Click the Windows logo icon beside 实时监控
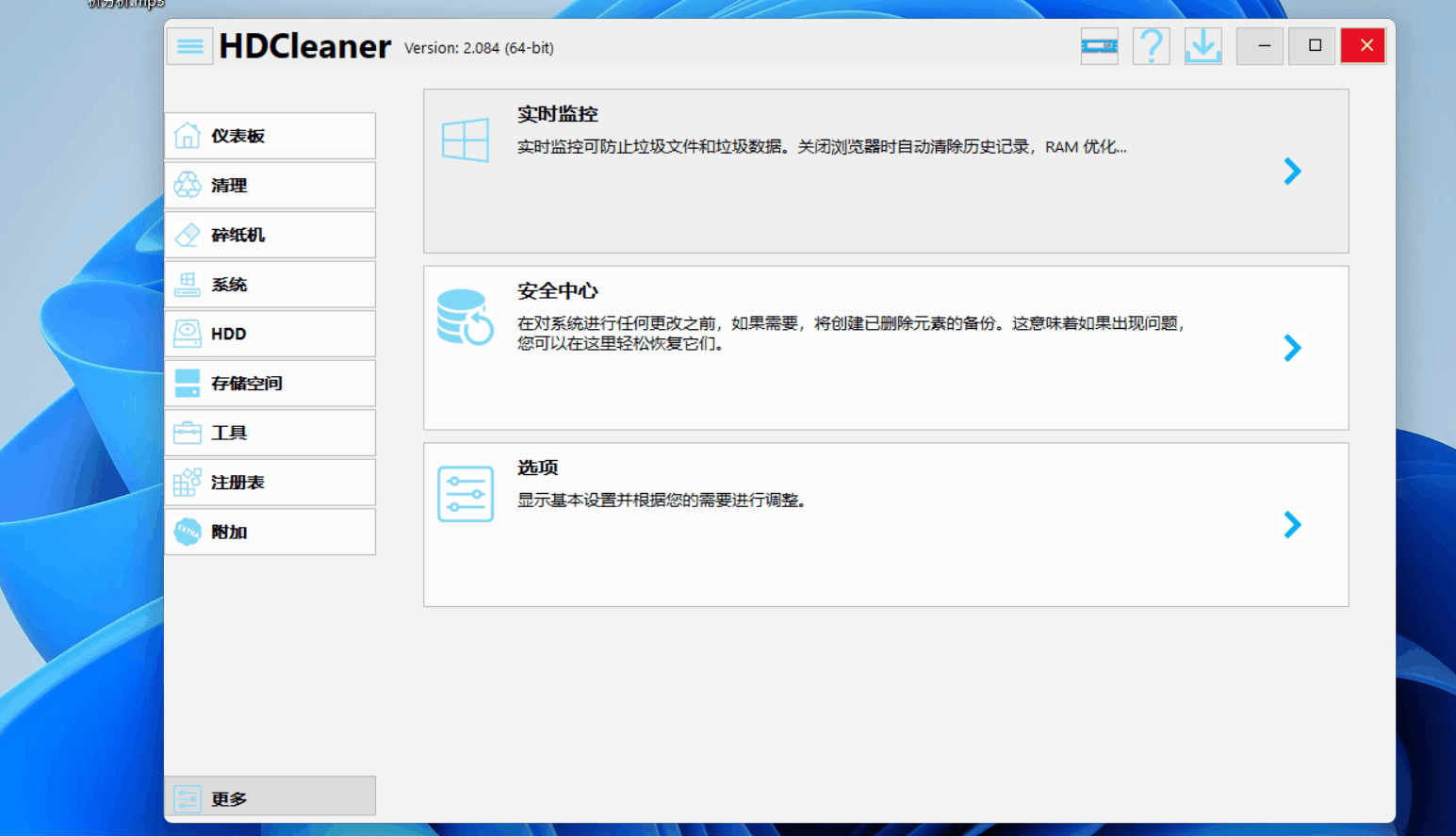The height and width of the screenshot is (837, 1456). point(465,139)
